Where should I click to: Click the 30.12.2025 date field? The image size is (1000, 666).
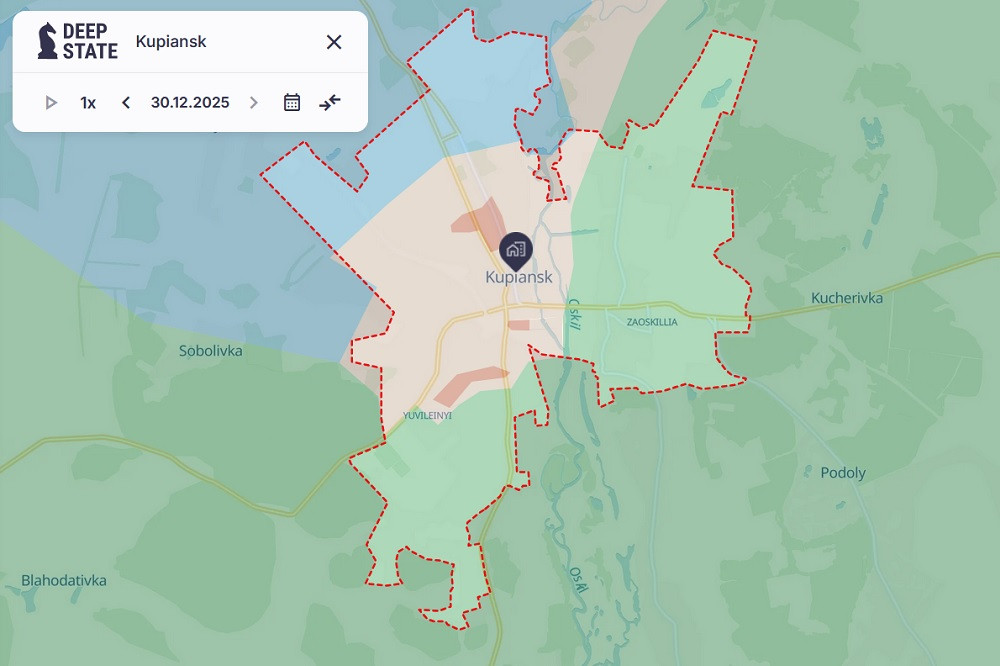[x=190, y=102]
